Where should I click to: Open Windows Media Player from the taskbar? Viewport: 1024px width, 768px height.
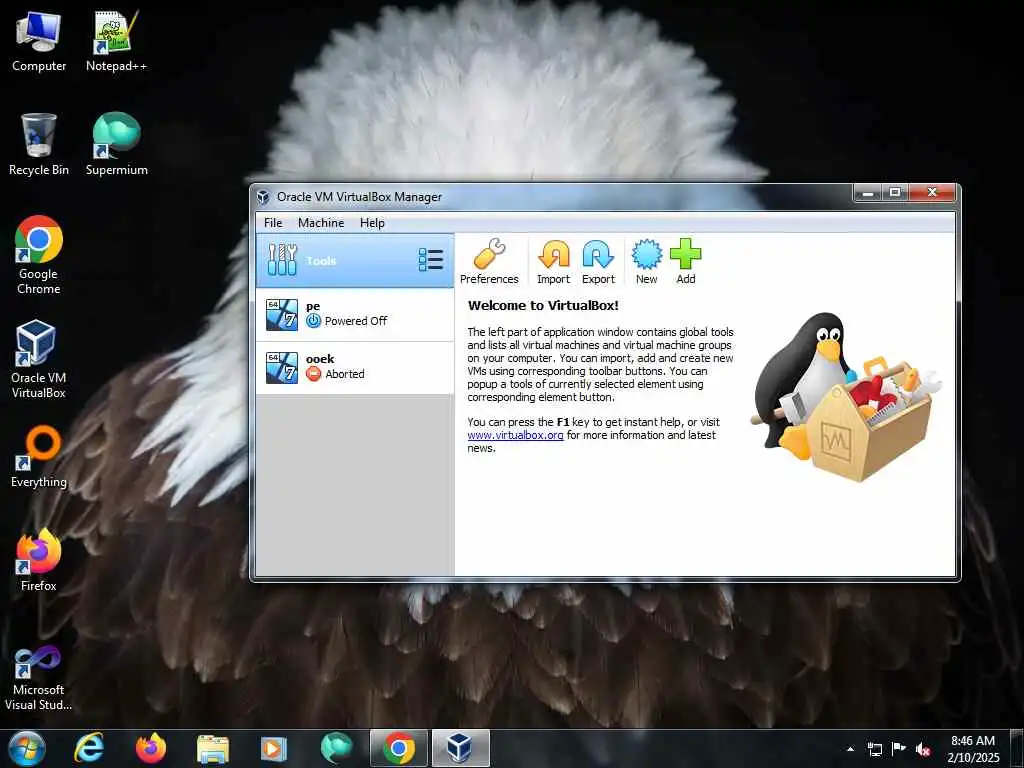(x=274, y=748)
